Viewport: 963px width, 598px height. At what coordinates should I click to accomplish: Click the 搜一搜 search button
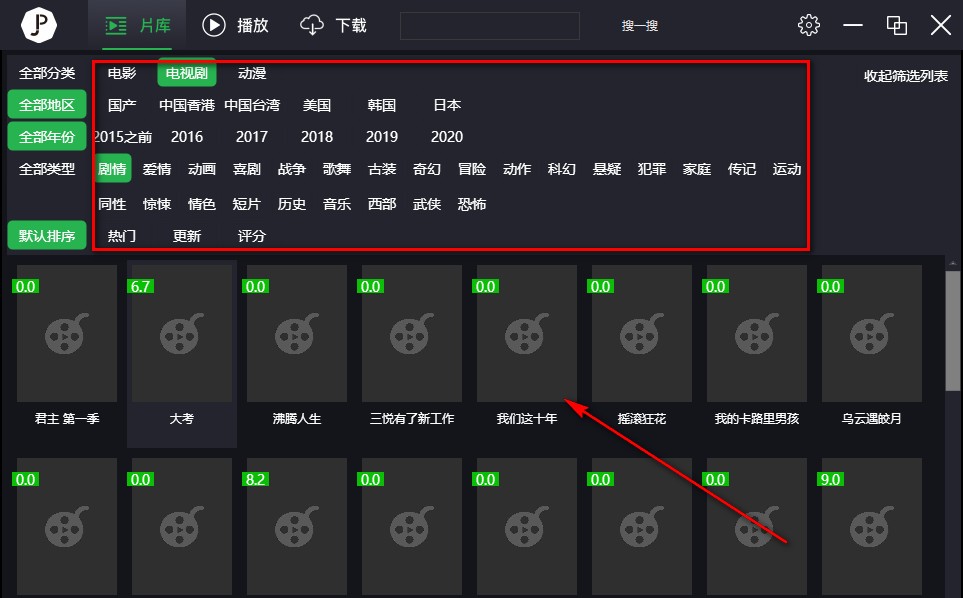coord(638,25)
